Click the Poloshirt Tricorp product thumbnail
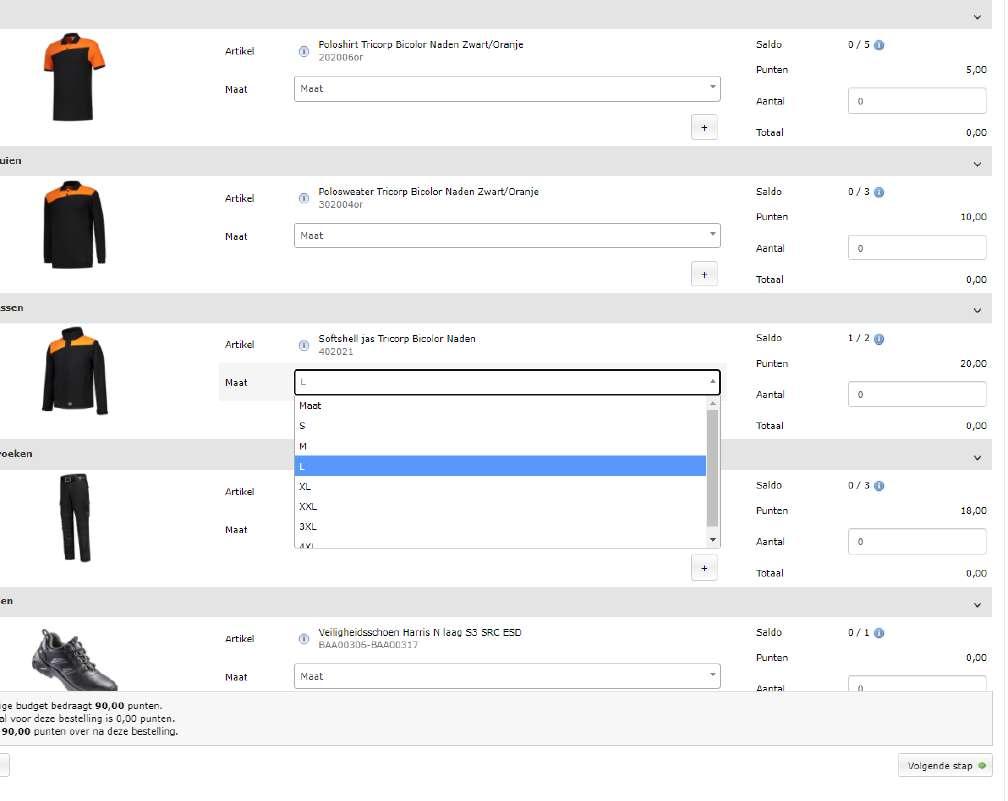This screenshot has height=801, width=1008. (69, 76)
